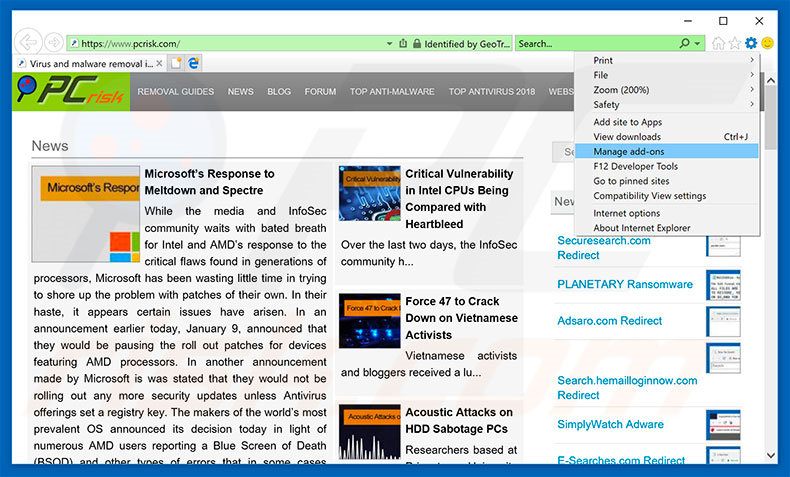Open the Tools gear icon
Image resolution: width=790 pixels, height=477 pixels.
[751, 43]
